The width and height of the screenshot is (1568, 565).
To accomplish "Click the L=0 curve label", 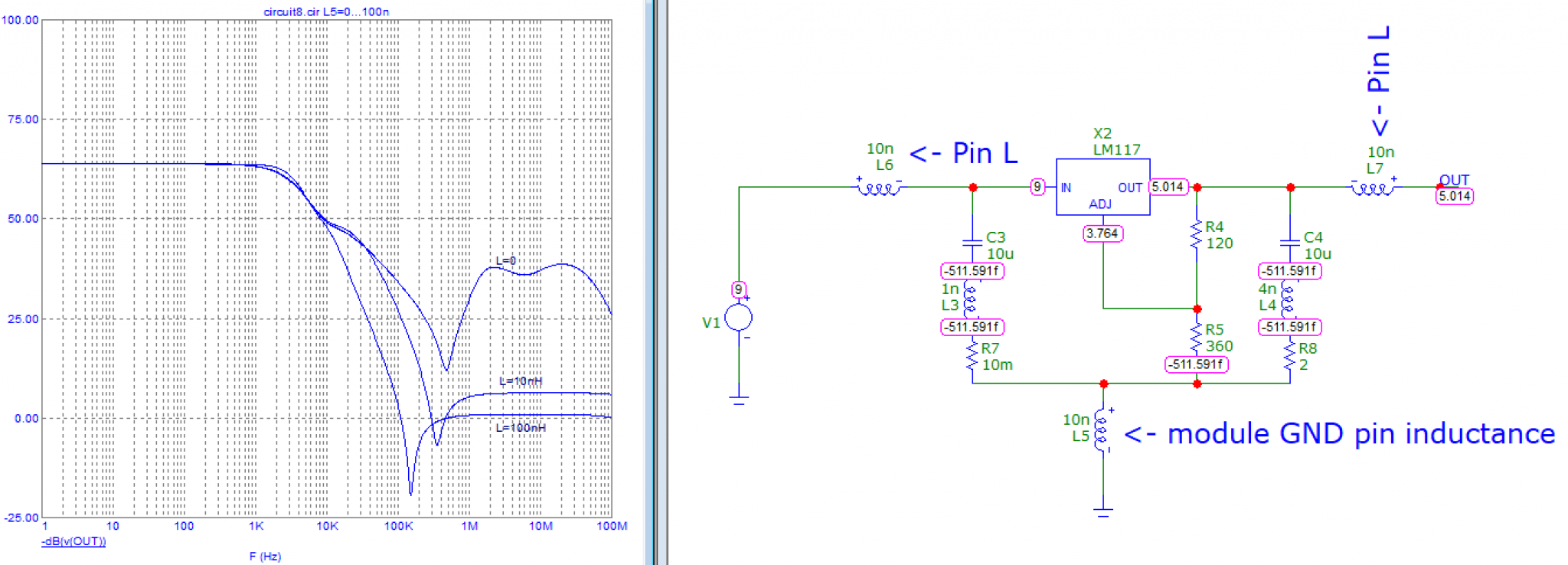I will pos(506,261).
